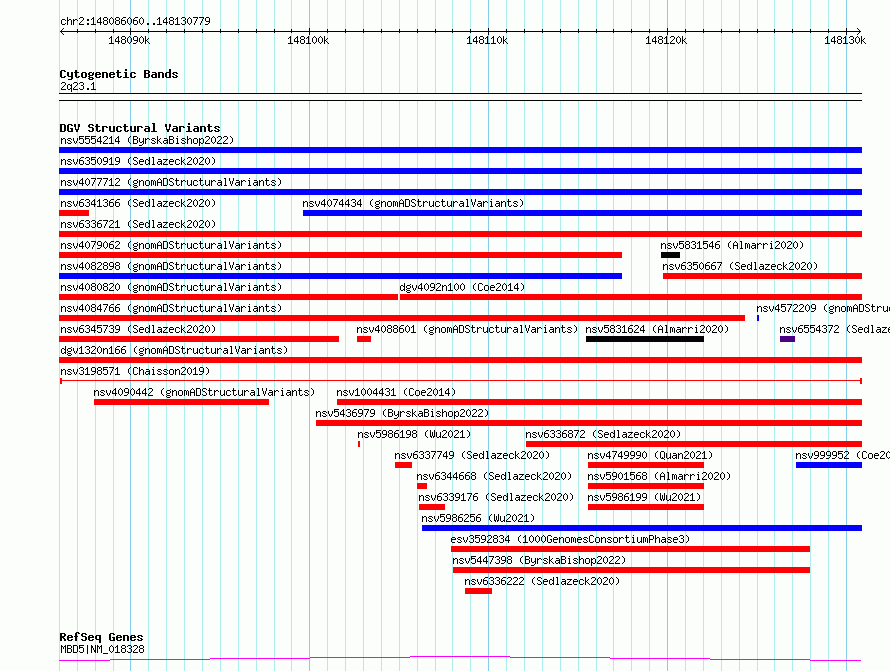Select the nsv5986199 (Wu2021) label
The height and width of the screenshot is (671, 890).
tap(644, 497)
